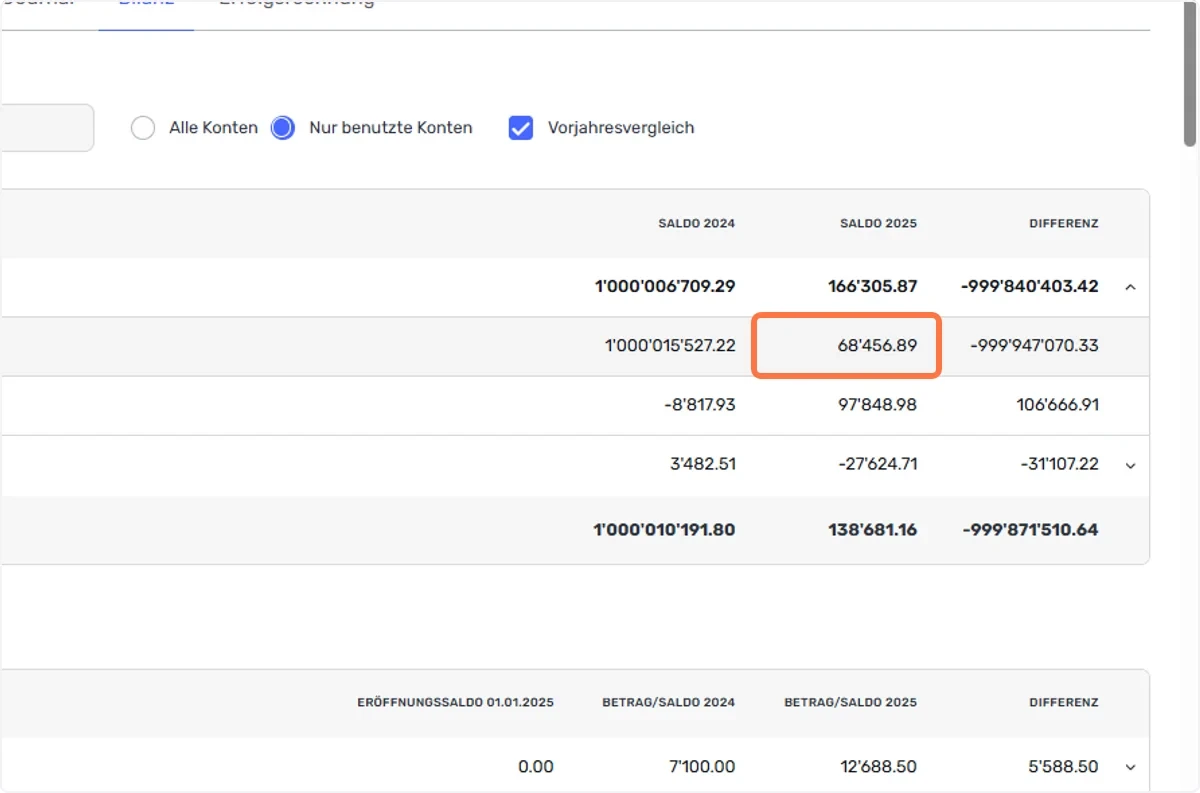Click the "BETRAG/SALDO 2024" column header

pyautogui.click(x=669, y=702)
